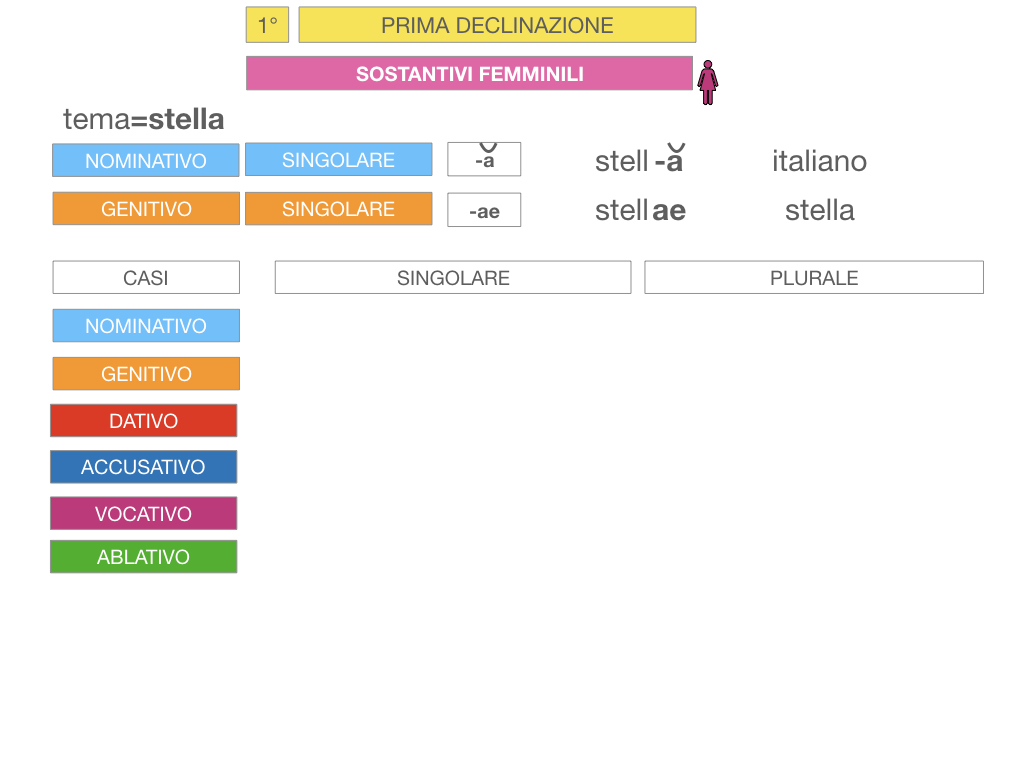
Task: Choose the magenta VOCATIVO case
Action: click(x=144, y=514)
